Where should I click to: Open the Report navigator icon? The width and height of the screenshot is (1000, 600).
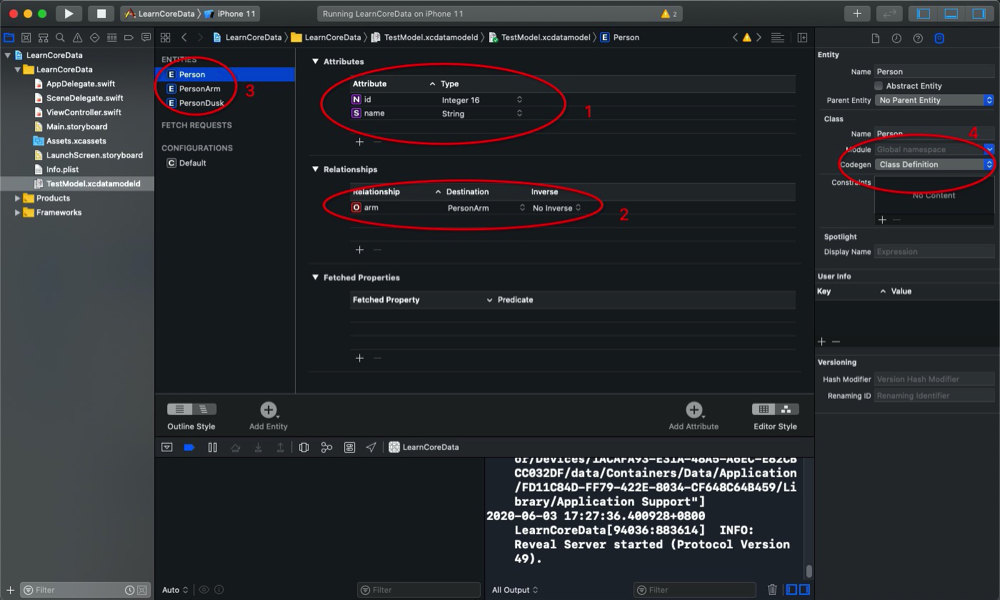145,38
